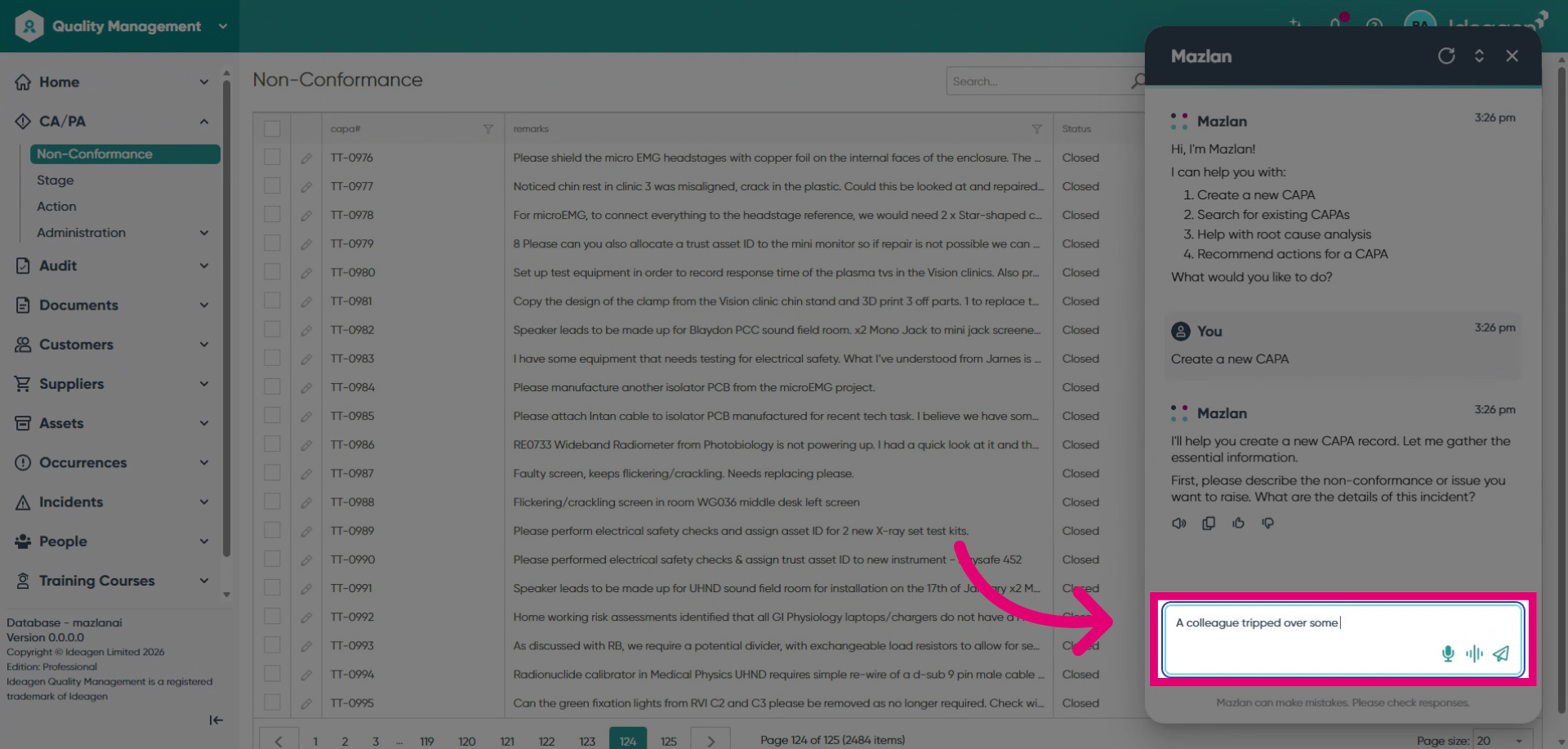Screen dimensions: 1568x749
Task: Select Non-Conformance in the sidebar
Action: point(125,154)
